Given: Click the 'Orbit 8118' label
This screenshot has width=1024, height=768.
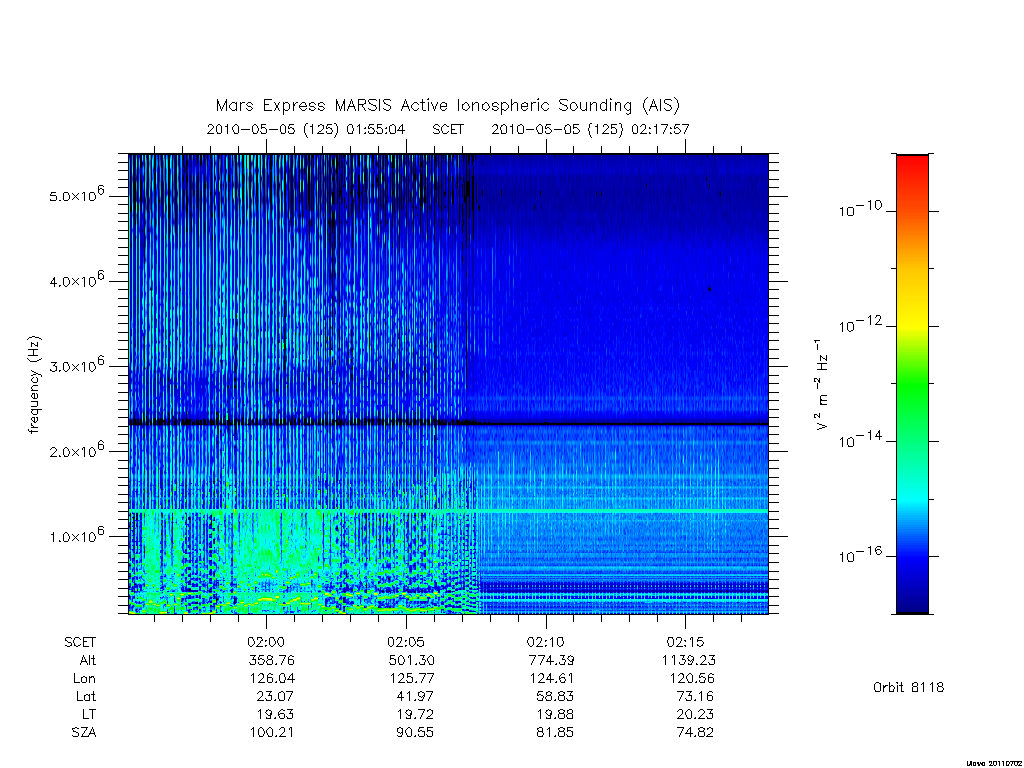Looking at the screenshot, I should 908,688.
